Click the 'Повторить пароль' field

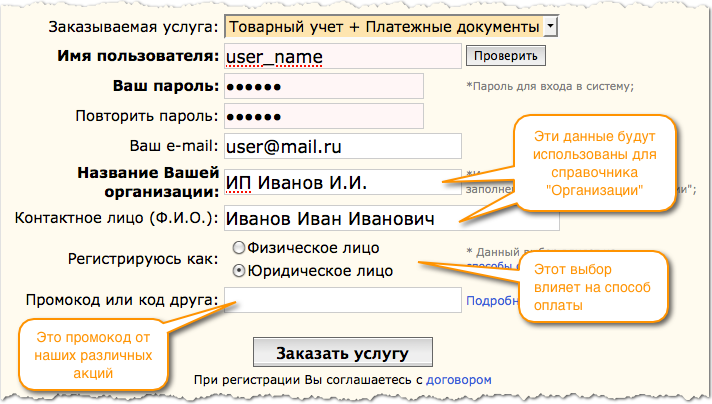[324, 116]
